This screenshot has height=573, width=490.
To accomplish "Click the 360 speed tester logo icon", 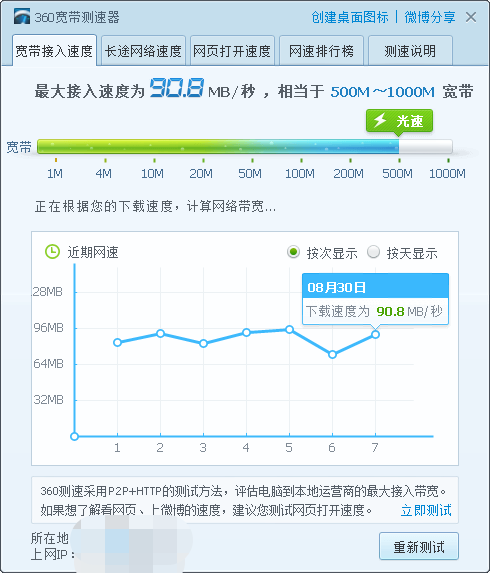I will click(22, 16).
